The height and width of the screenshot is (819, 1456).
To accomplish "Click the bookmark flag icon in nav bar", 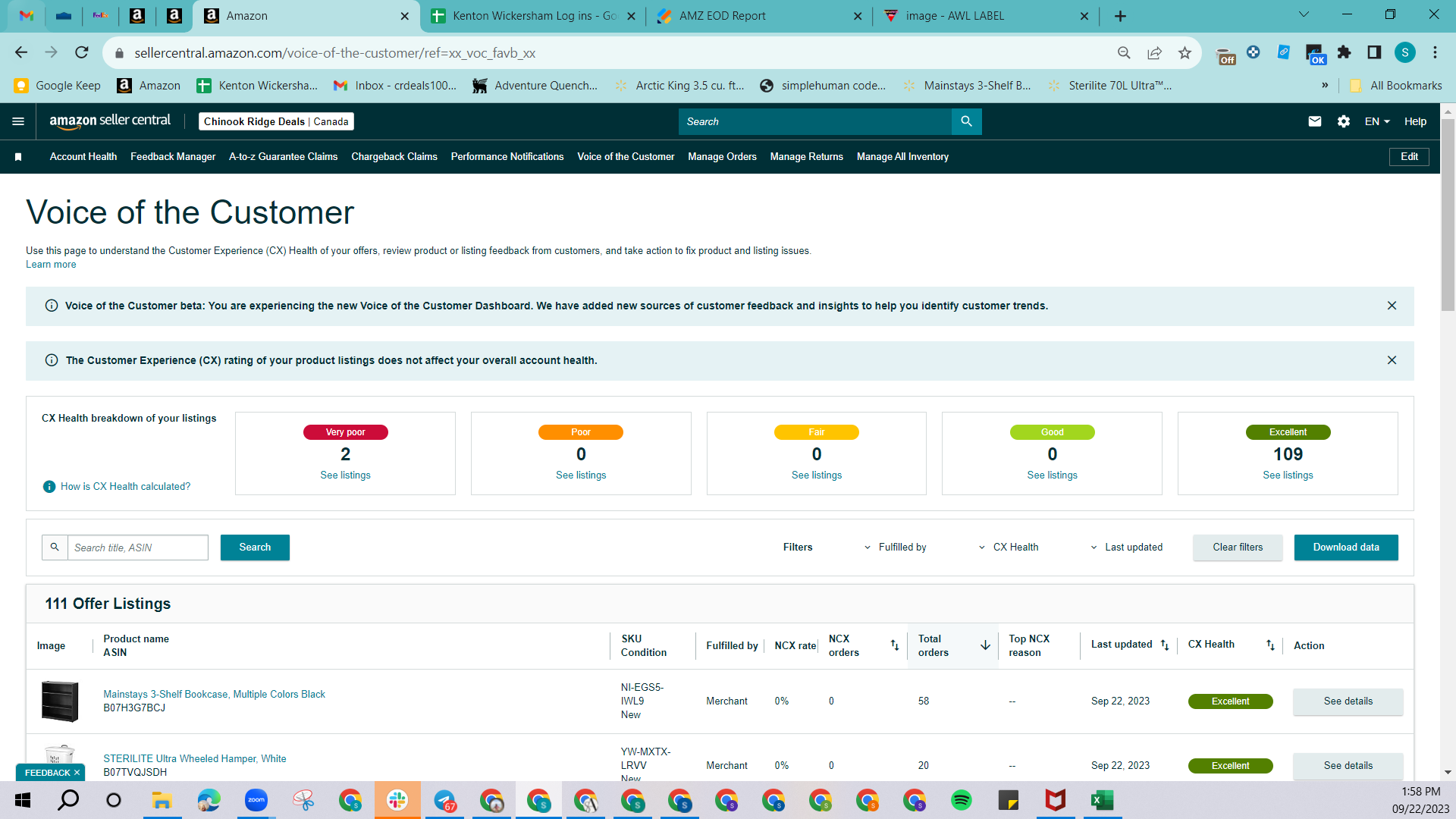I will pos(18,157).
